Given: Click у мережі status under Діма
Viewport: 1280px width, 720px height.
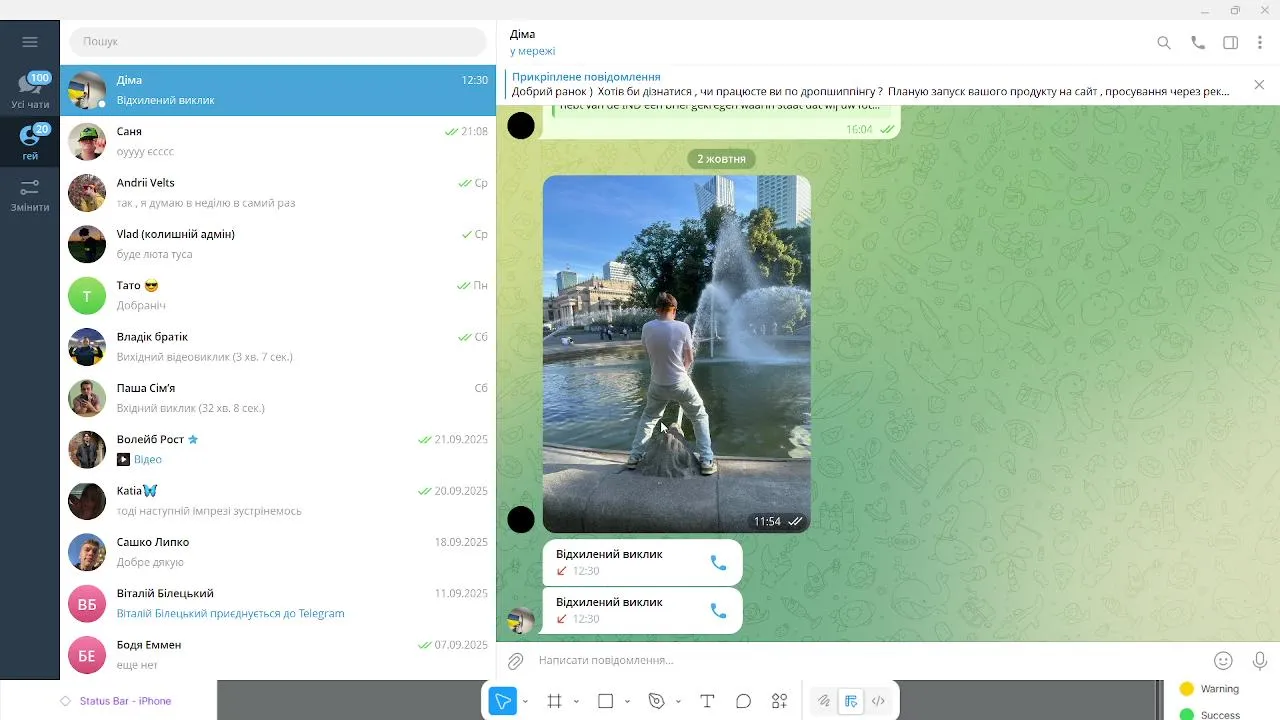Looking at the screenshot, I should pyautogui.click(x=532, y=51).
